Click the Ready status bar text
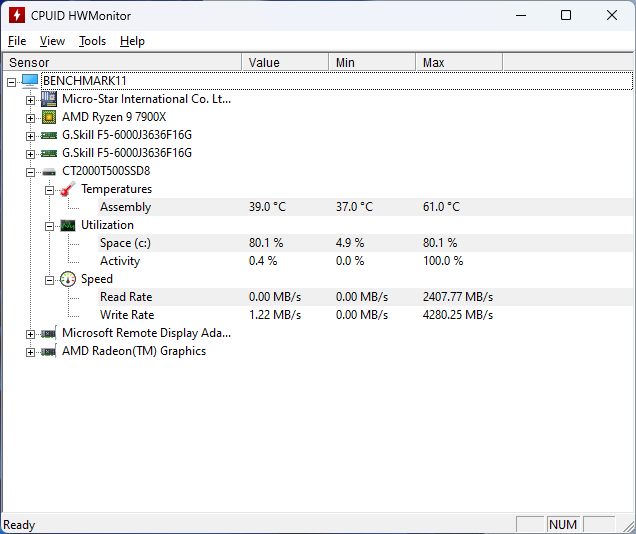636x534 pixels. 19,525
